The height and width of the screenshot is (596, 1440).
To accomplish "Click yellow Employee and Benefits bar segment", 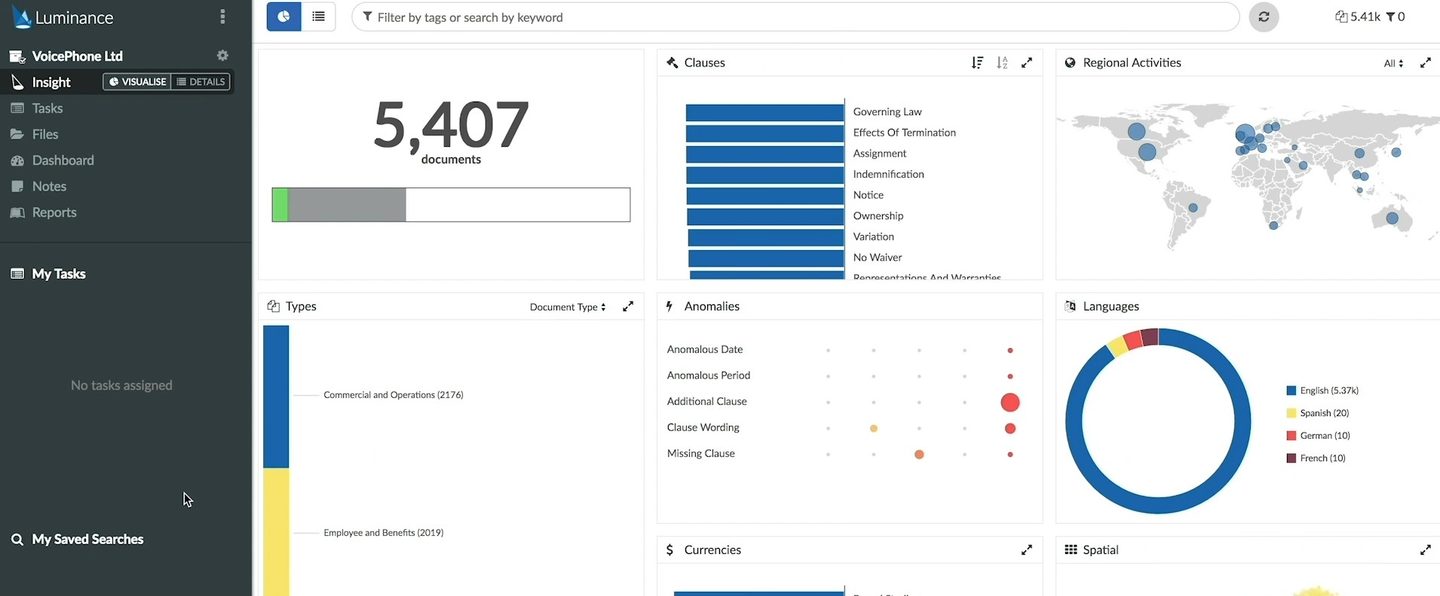I will (x=276, y=532).
